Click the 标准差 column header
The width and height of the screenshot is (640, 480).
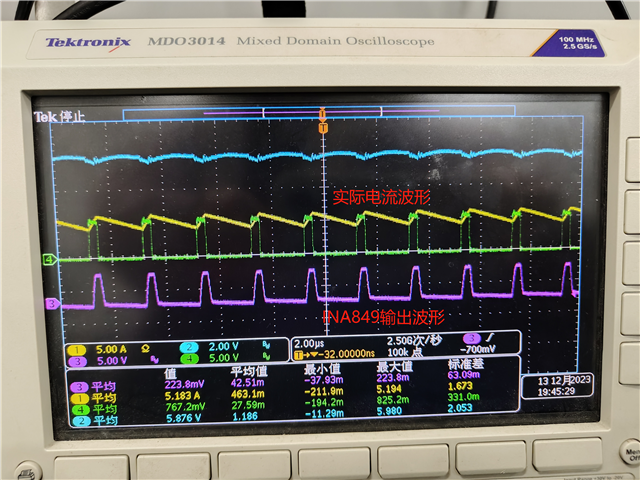pos(466,364)
